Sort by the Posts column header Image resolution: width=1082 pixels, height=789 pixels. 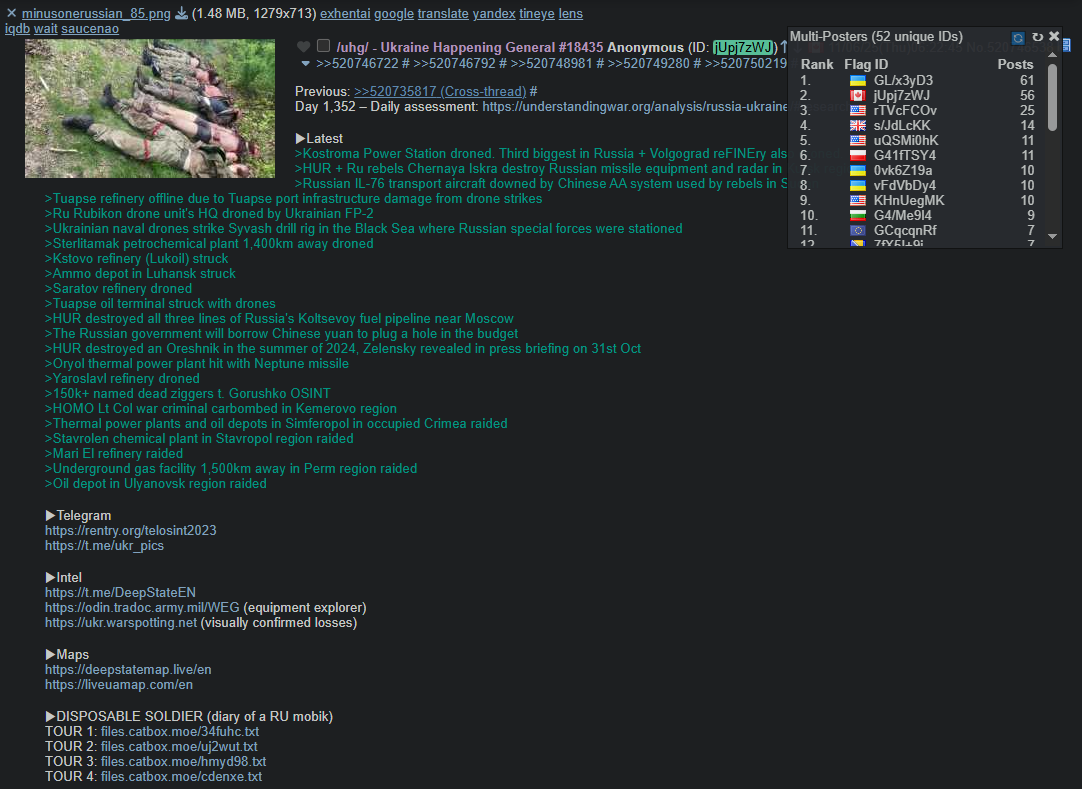tap(1015, 64)
